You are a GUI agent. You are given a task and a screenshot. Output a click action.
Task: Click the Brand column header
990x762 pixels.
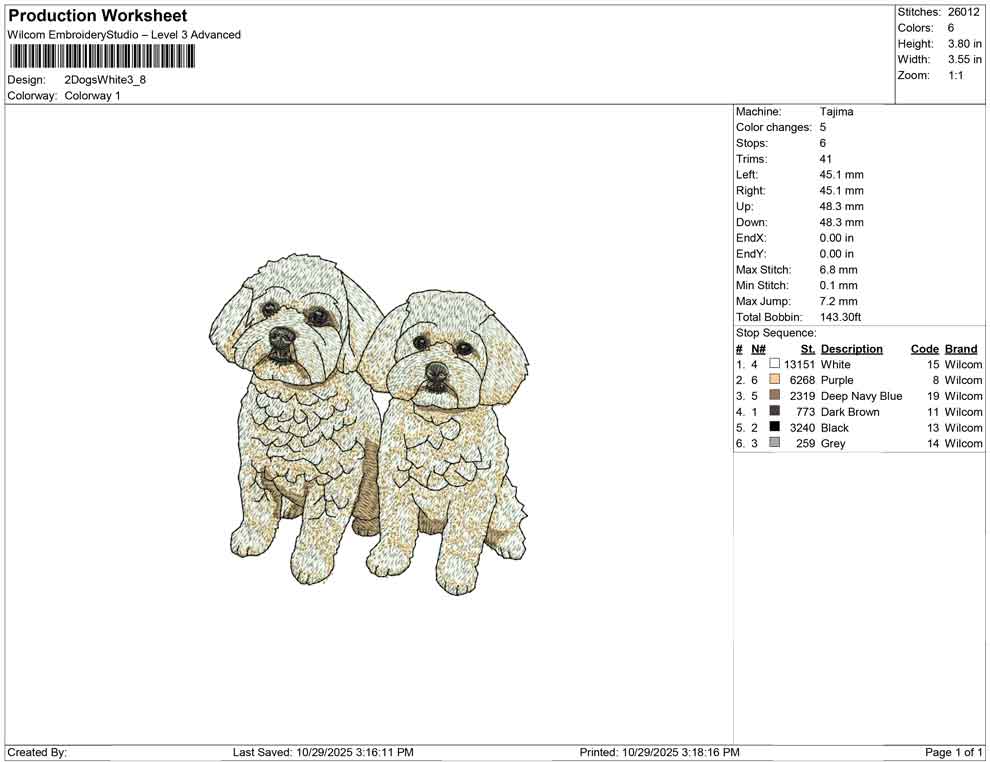pos(961,348)
